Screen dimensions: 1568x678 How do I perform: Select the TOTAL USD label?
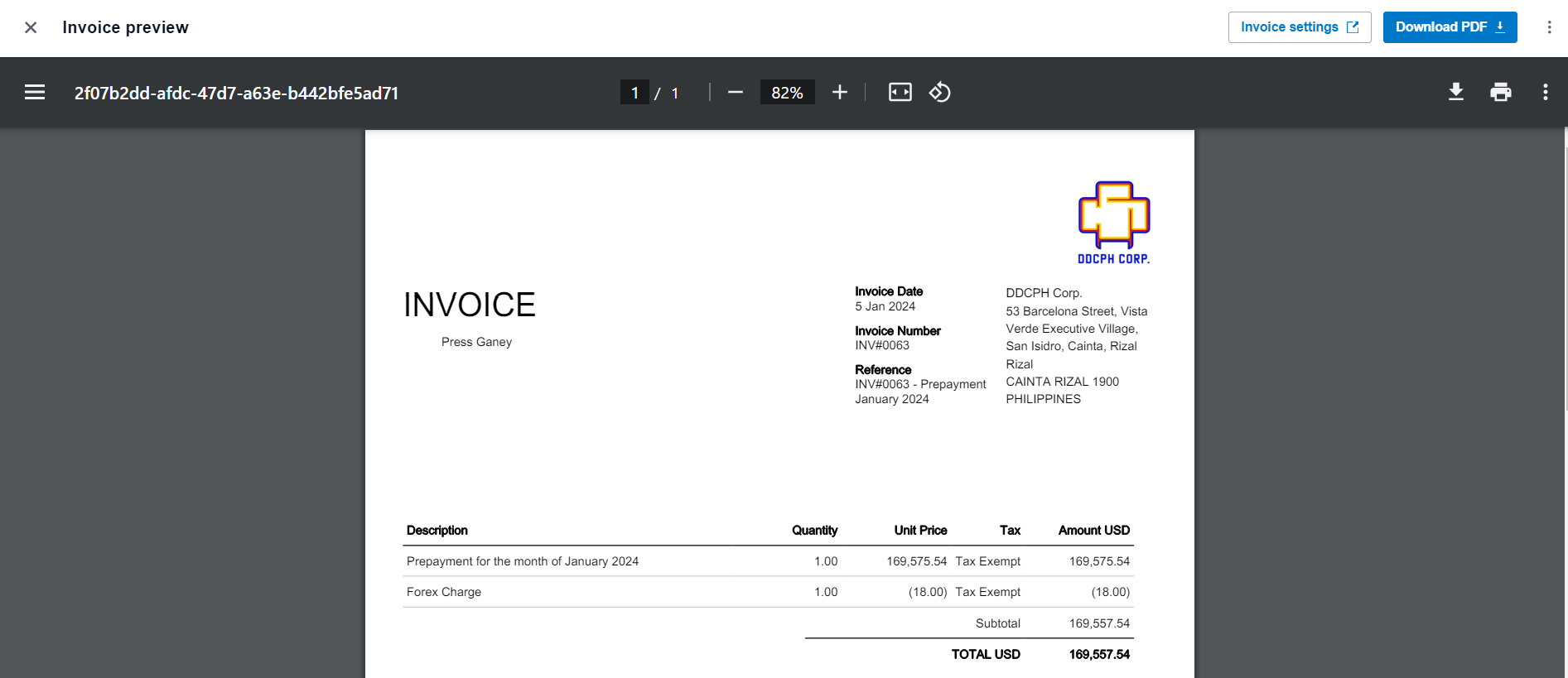coord(986,654)
